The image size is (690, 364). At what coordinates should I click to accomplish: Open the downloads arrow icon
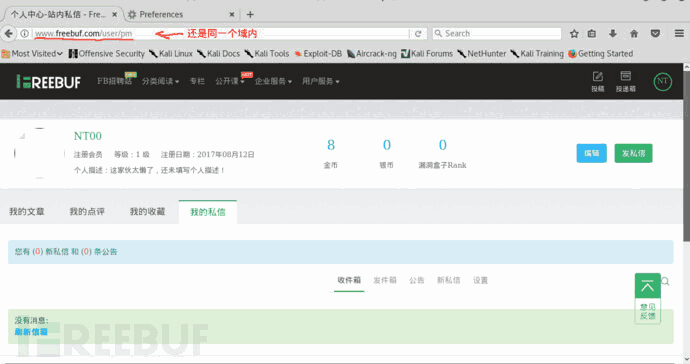613,33
